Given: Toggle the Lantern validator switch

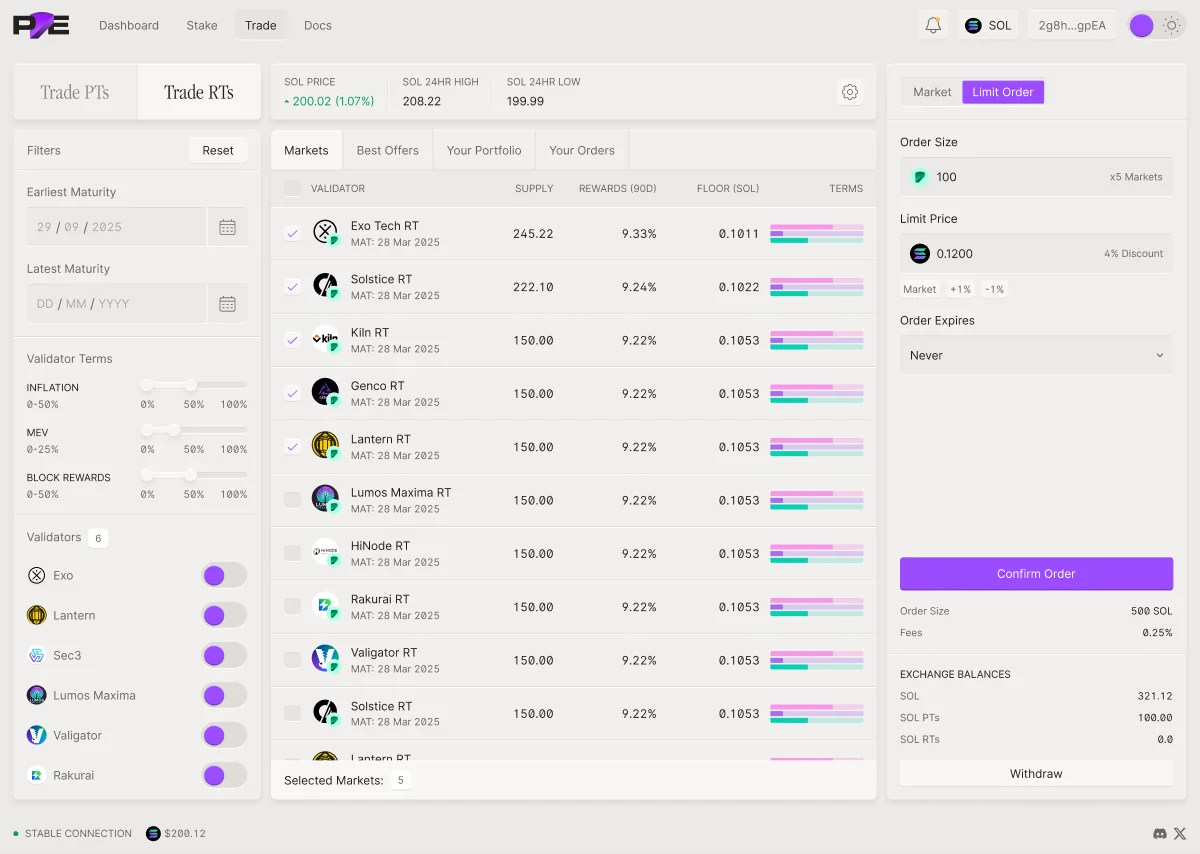Looking at the screenshot, I should (x=224, y=615).
